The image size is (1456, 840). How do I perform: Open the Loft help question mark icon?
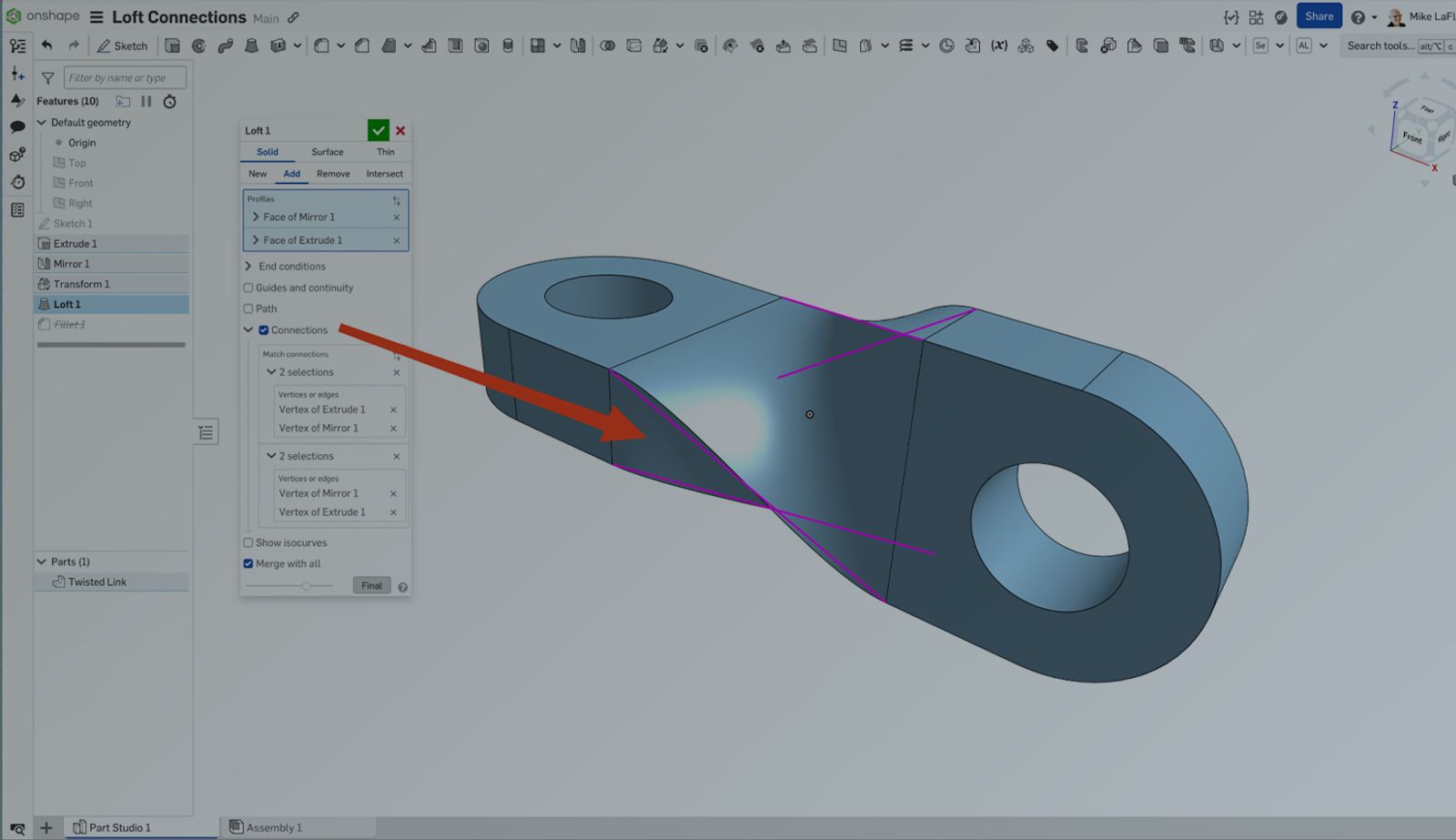pyautogui.click(x=402, y=587)
